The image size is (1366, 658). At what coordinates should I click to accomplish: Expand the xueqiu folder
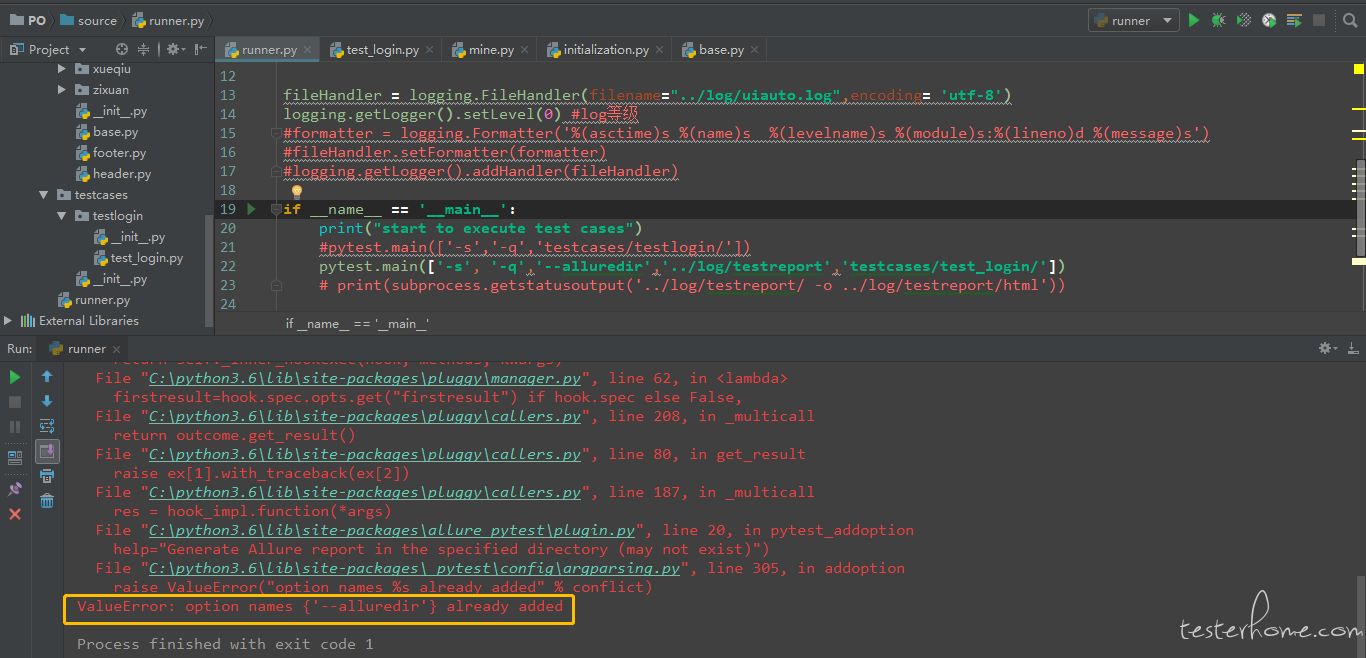[x=62, y=69]
